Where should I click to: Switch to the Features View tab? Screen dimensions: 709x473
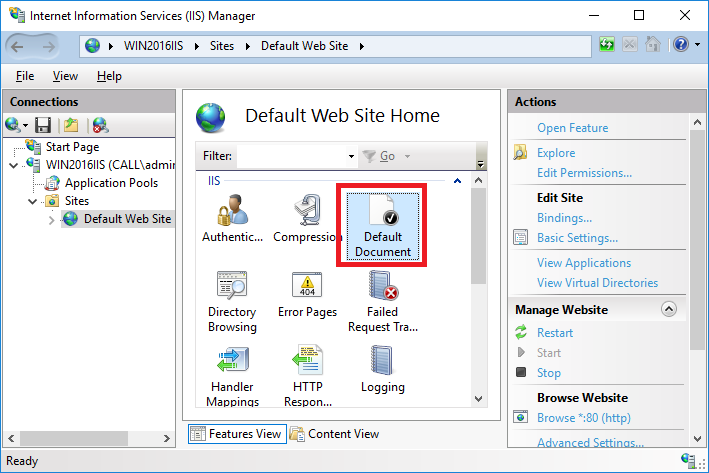pos(237,434)
